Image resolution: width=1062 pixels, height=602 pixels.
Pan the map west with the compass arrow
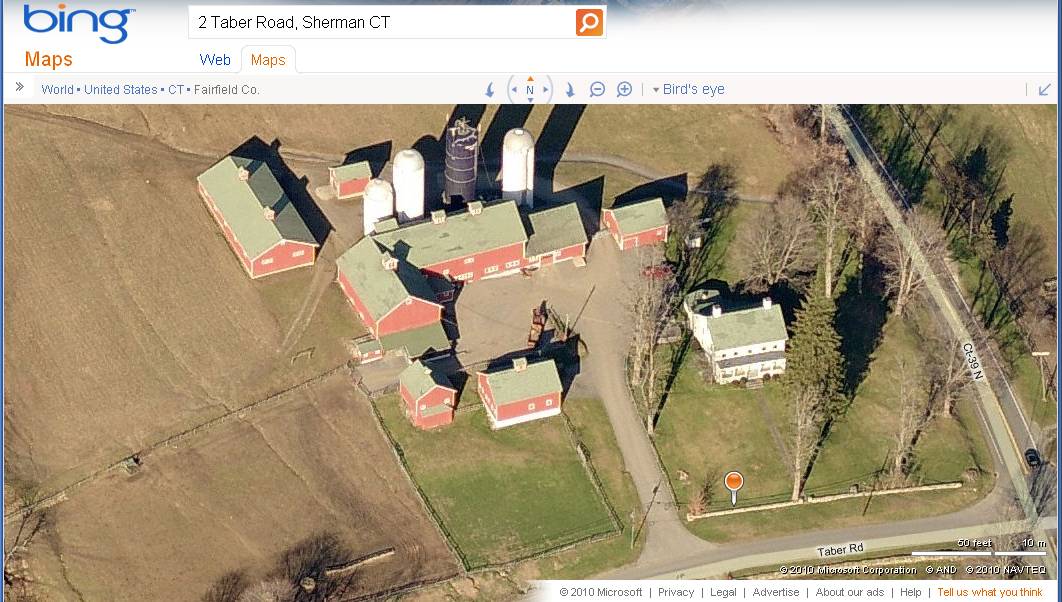514,89
